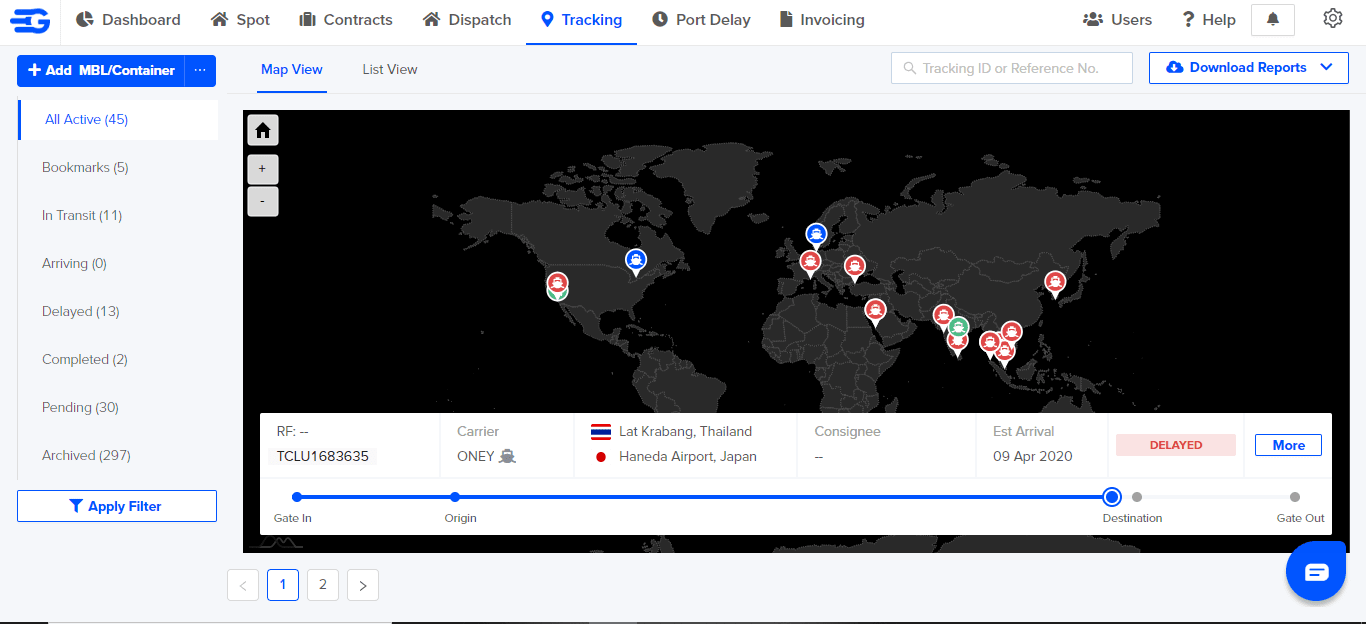This screenshot has width=1366, height=624.
Task: Open the three-dots menu beside Add MBL/Container
Action: point(200,70)
